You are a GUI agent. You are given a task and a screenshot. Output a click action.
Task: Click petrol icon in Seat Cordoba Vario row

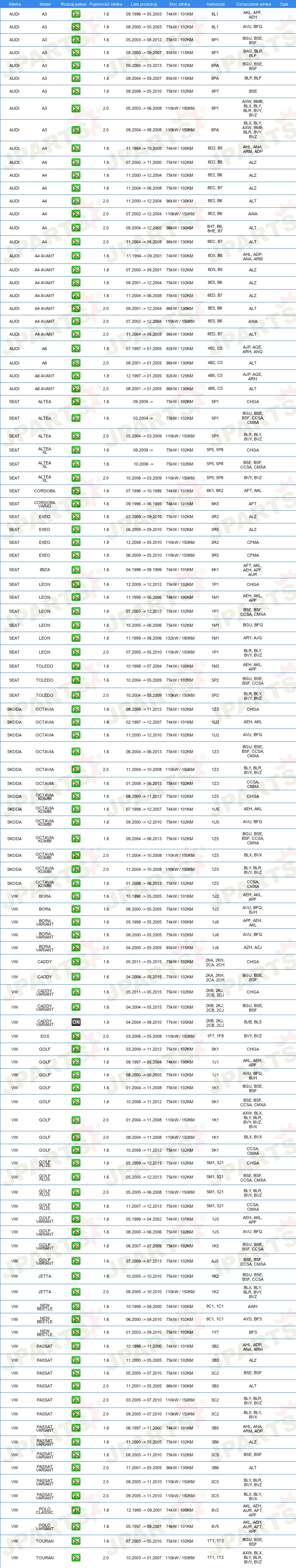click(76, 503)
